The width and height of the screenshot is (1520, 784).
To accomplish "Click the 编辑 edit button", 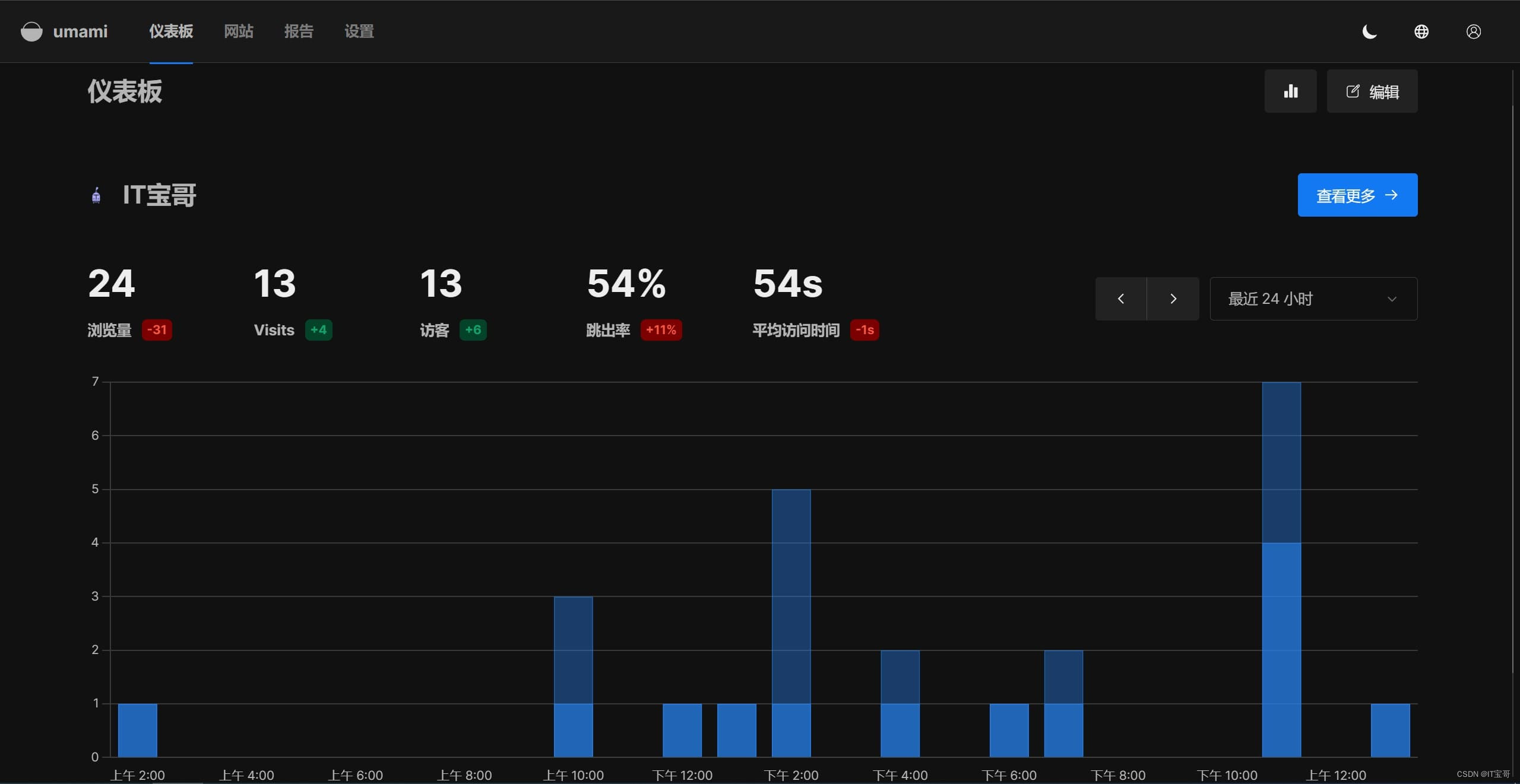I will pos(1372,91).
